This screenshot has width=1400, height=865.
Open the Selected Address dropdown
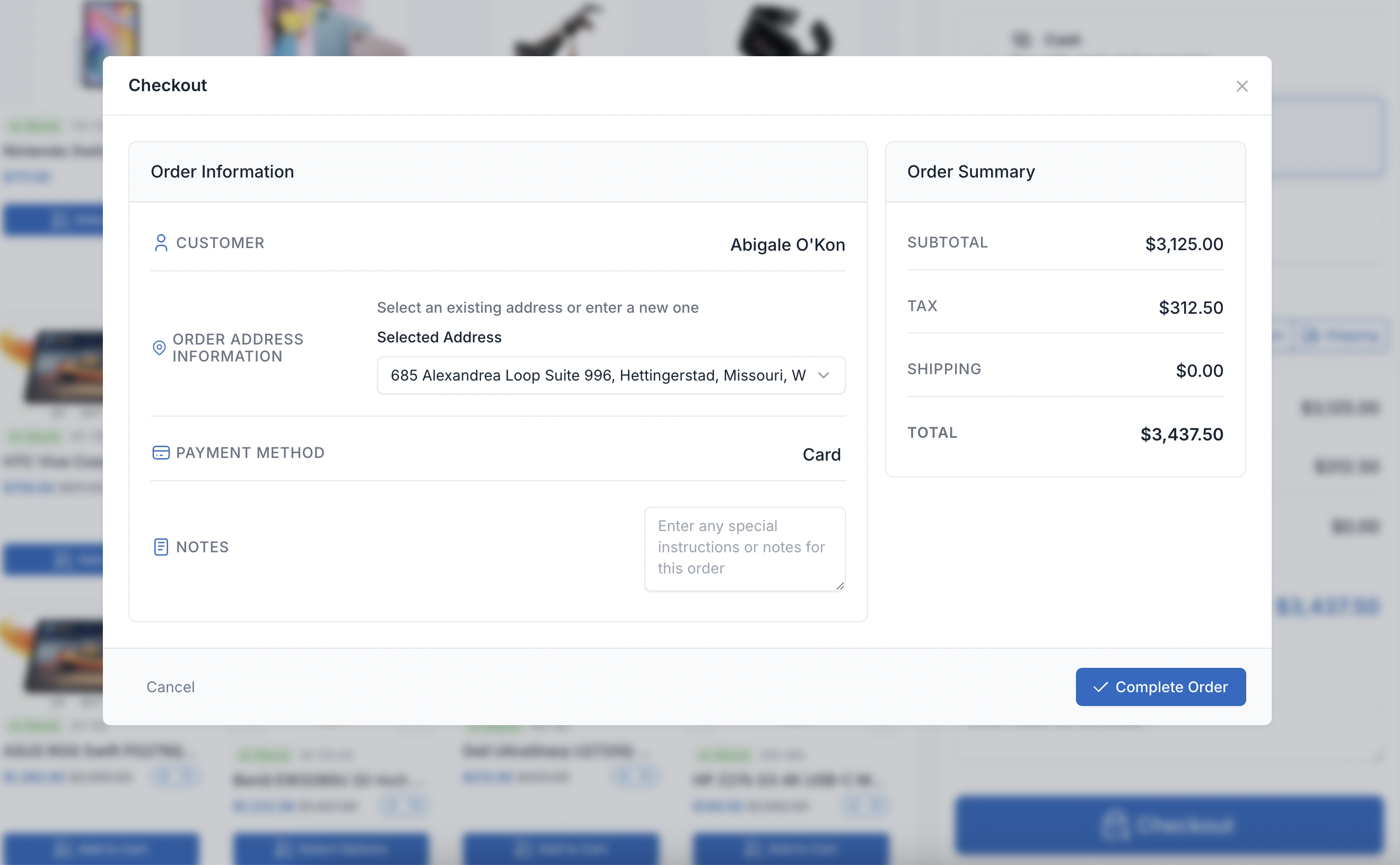coord(611,375)
